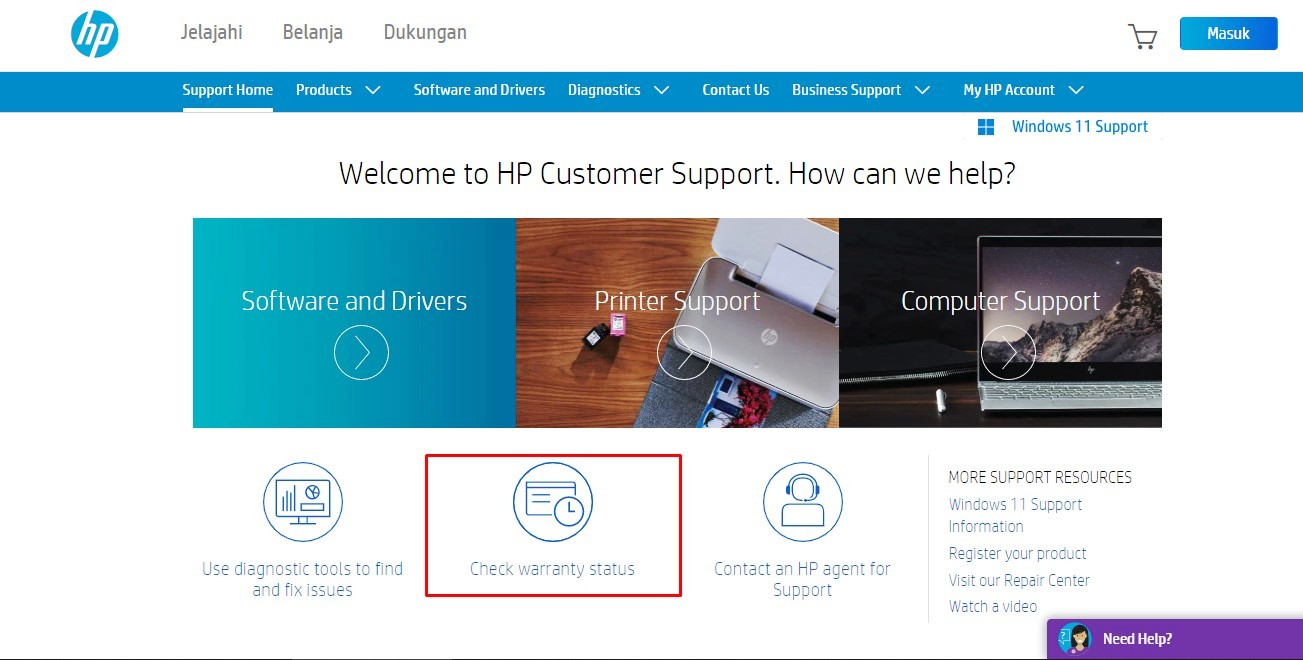Expand the Business Support dropdown
Image resolution: width=1303 pixels, height=660 pixels.
[x=860, y=90]
